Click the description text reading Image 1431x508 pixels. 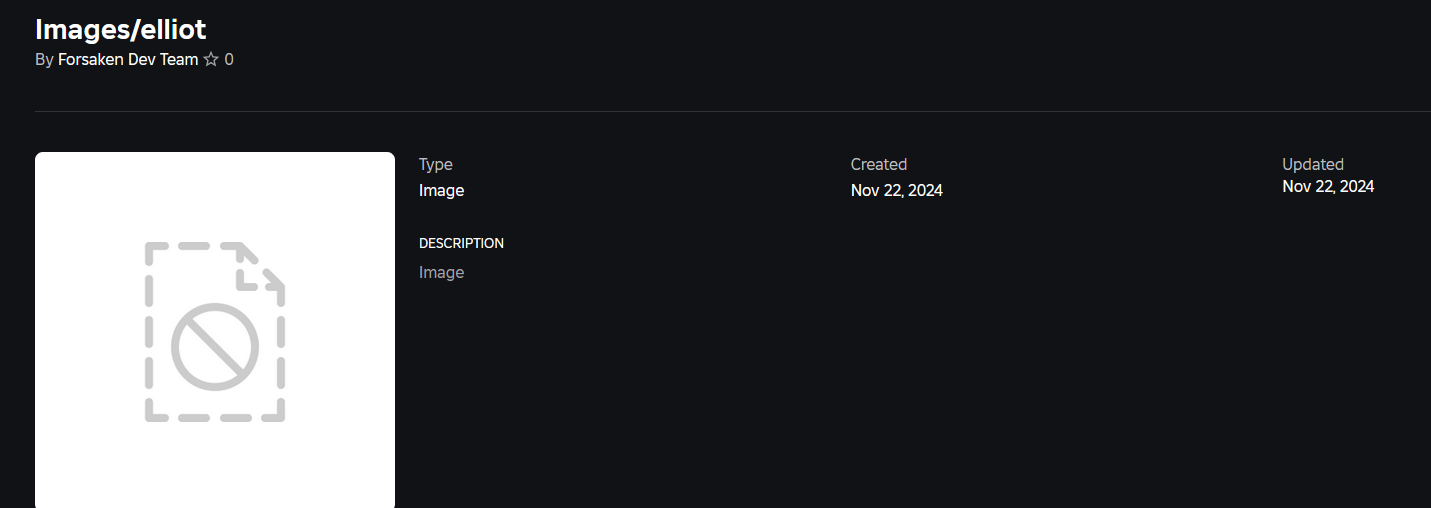[441, 273]
